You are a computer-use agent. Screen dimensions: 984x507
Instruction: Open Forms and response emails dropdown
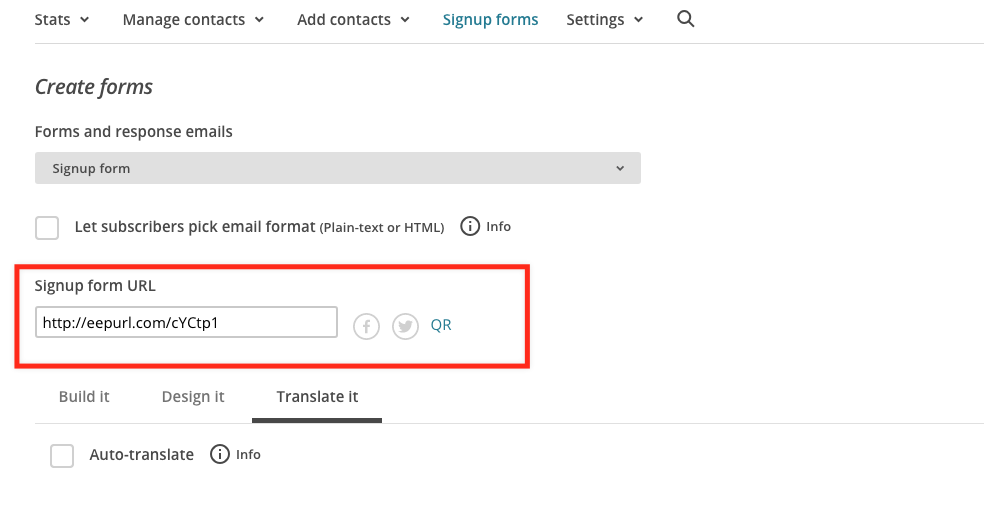click(338, 168)
